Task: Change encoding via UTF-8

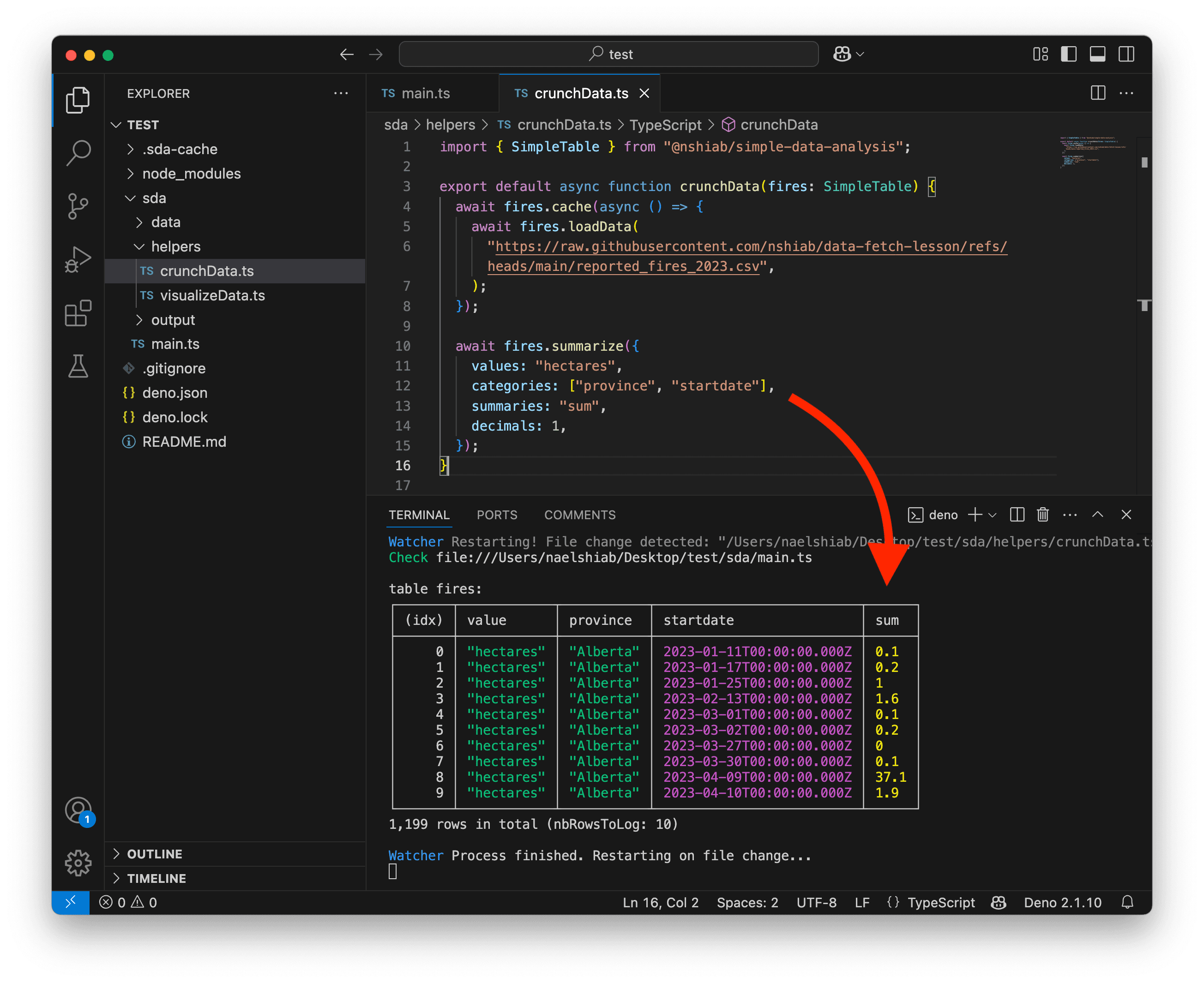Action: pyautogui.click(x=817, y=903)
